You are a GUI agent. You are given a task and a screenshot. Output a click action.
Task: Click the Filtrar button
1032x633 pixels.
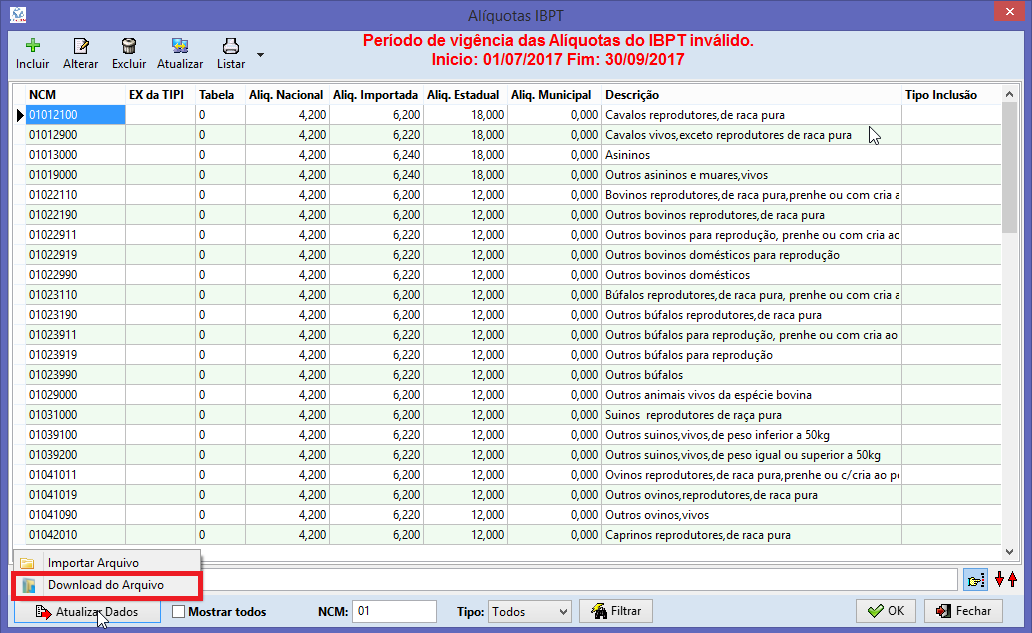[x=615, y=611]
